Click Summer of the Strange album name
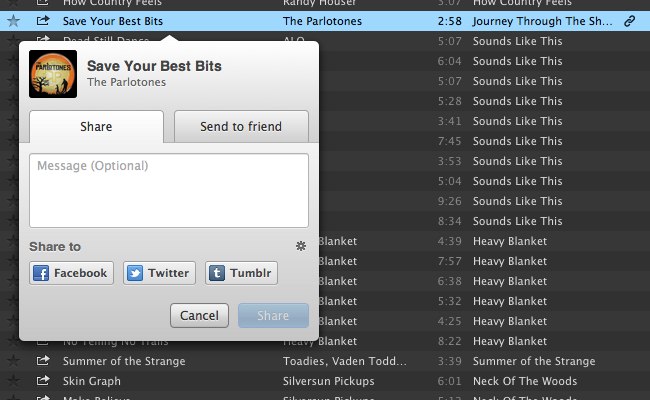This screenshot has width=650, height=400. pos(534,361)
